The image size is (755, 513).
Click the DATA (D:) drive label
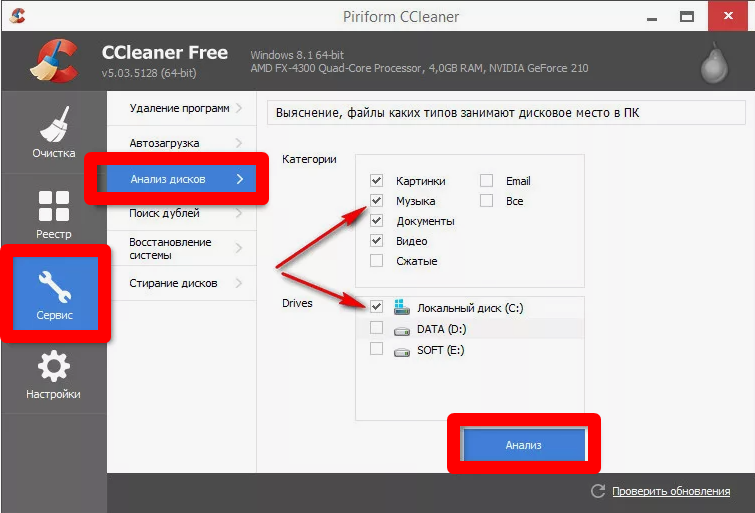442,329
